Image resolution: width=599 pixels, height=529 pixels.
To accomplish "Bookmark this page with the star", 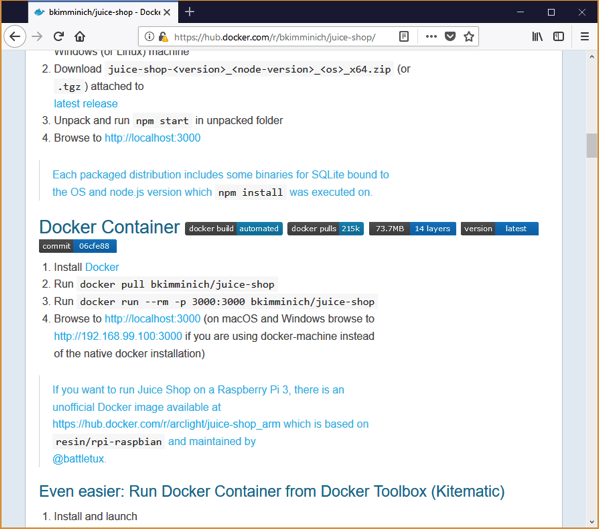I will coord(469,37).
